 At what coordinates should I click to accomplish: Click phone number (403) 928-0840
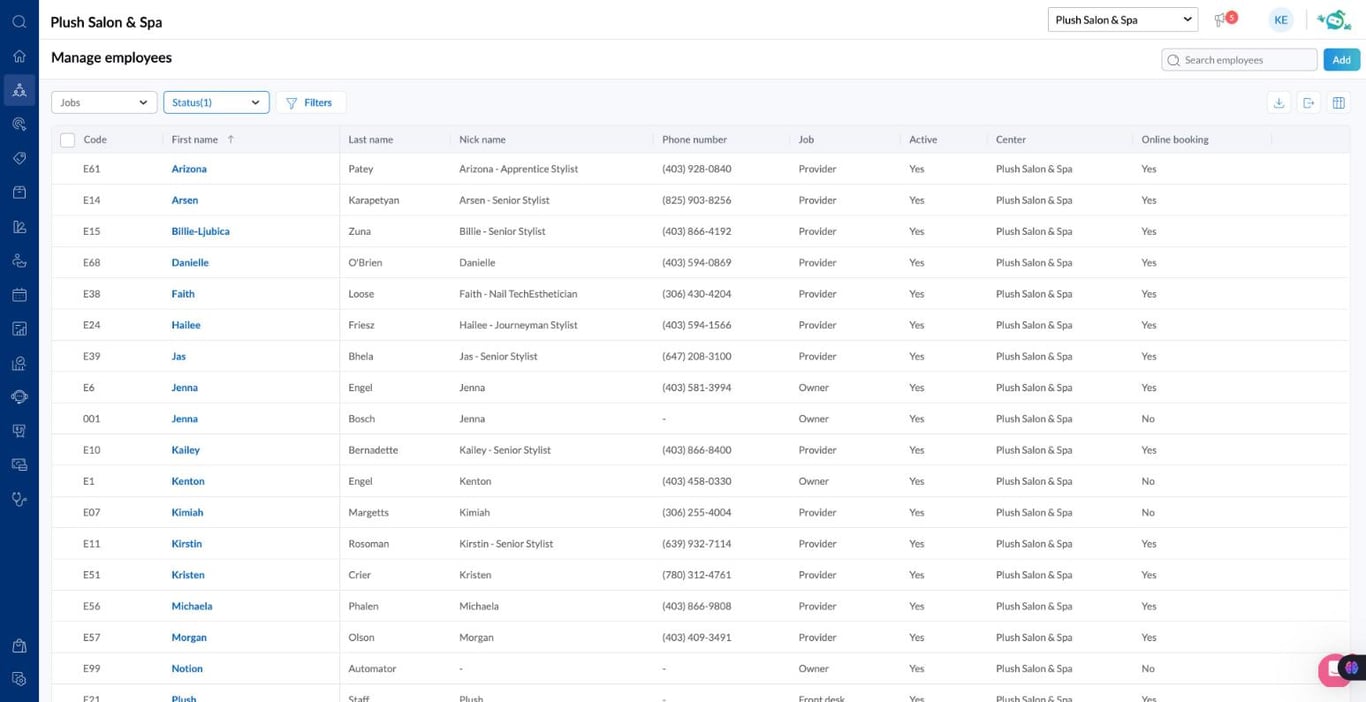[696, 169]
